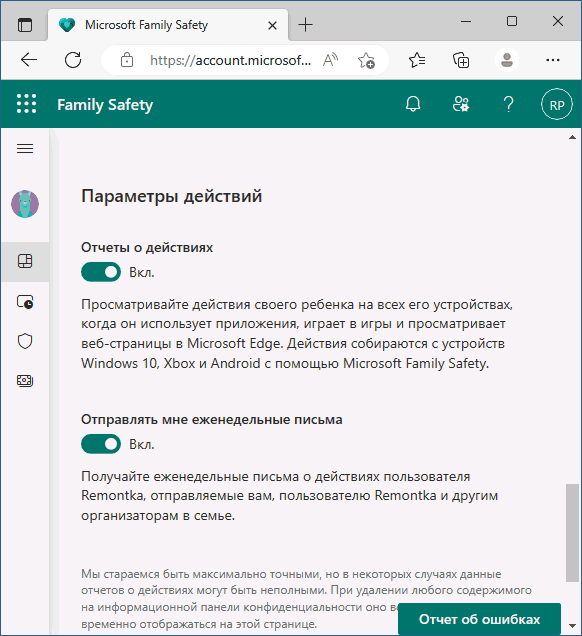Image resolution: width=582 pixels, height=636 pixels.
Task: Open Content filters shield icon
Action: [25, 342]
